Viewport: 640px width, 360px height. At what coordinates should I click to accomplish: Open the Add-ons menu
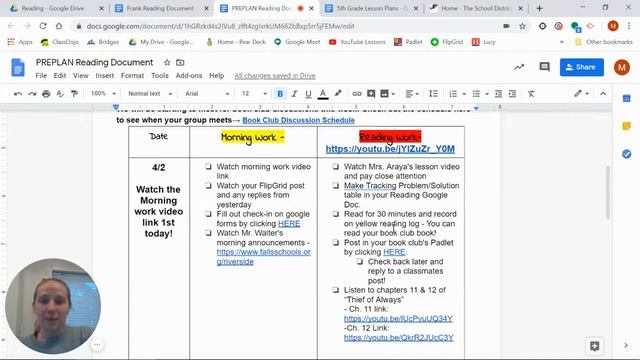click(x=189, y=76)
